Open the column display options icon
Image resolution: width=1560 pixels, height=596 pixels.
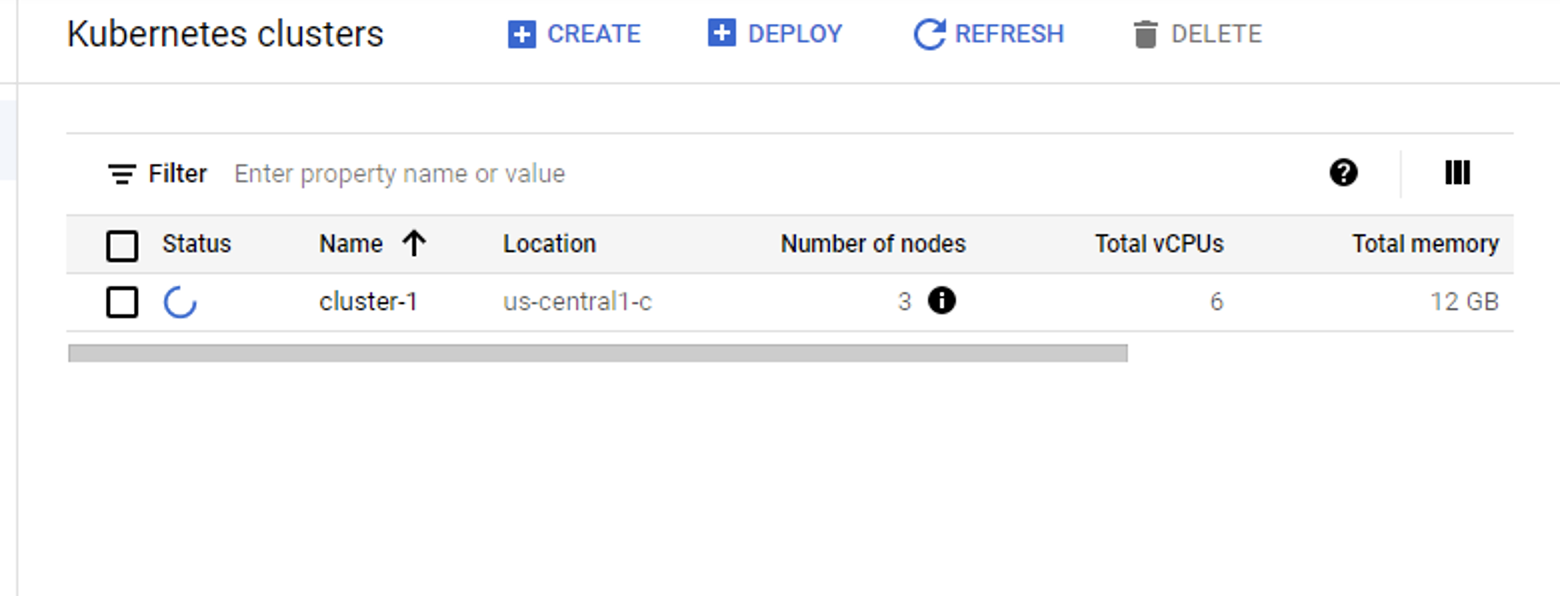pyautogui.click(x=1457, y=173)
